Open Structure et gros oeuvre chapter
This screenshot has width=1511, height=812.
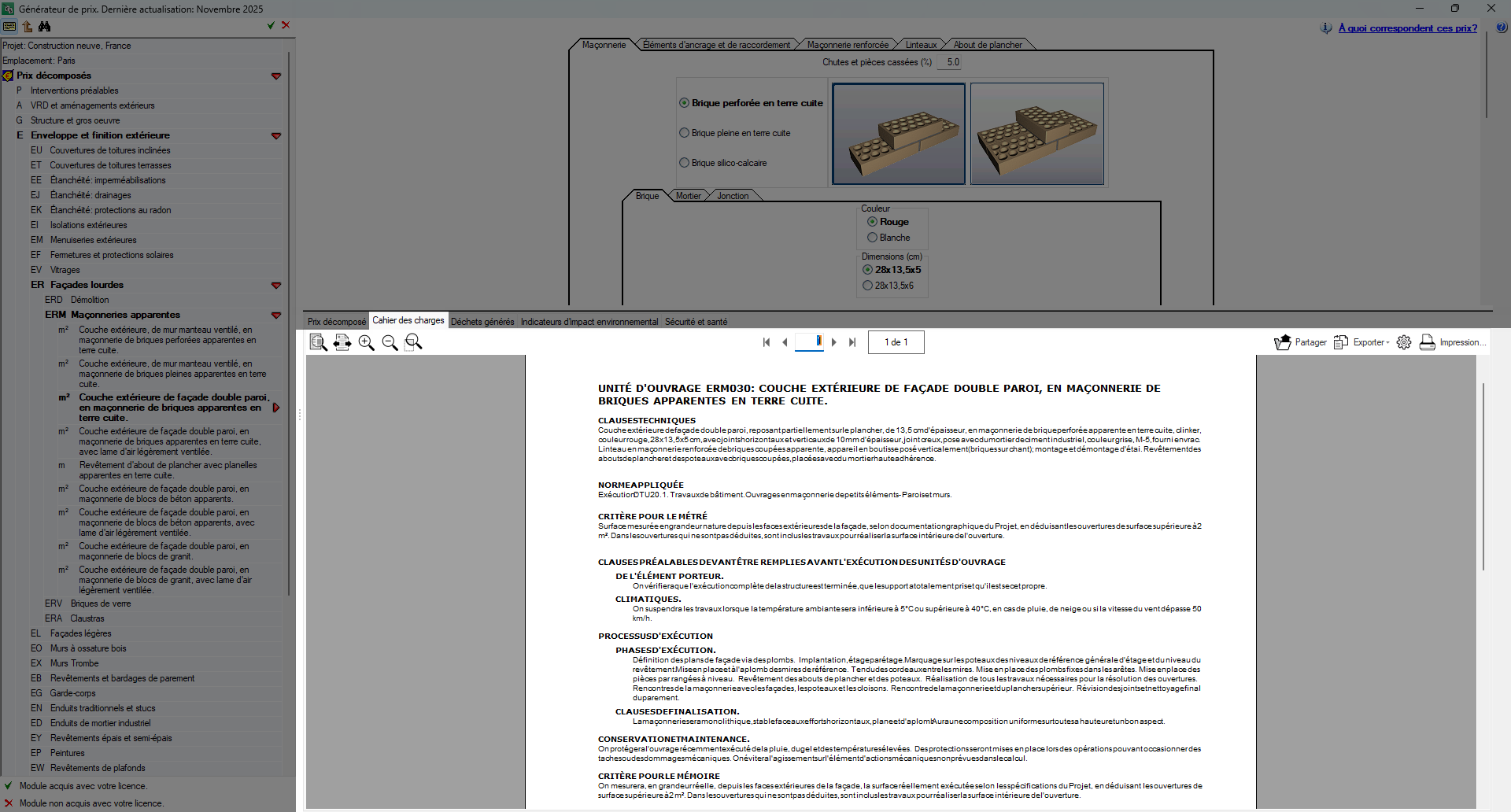[x=75, y=120]
